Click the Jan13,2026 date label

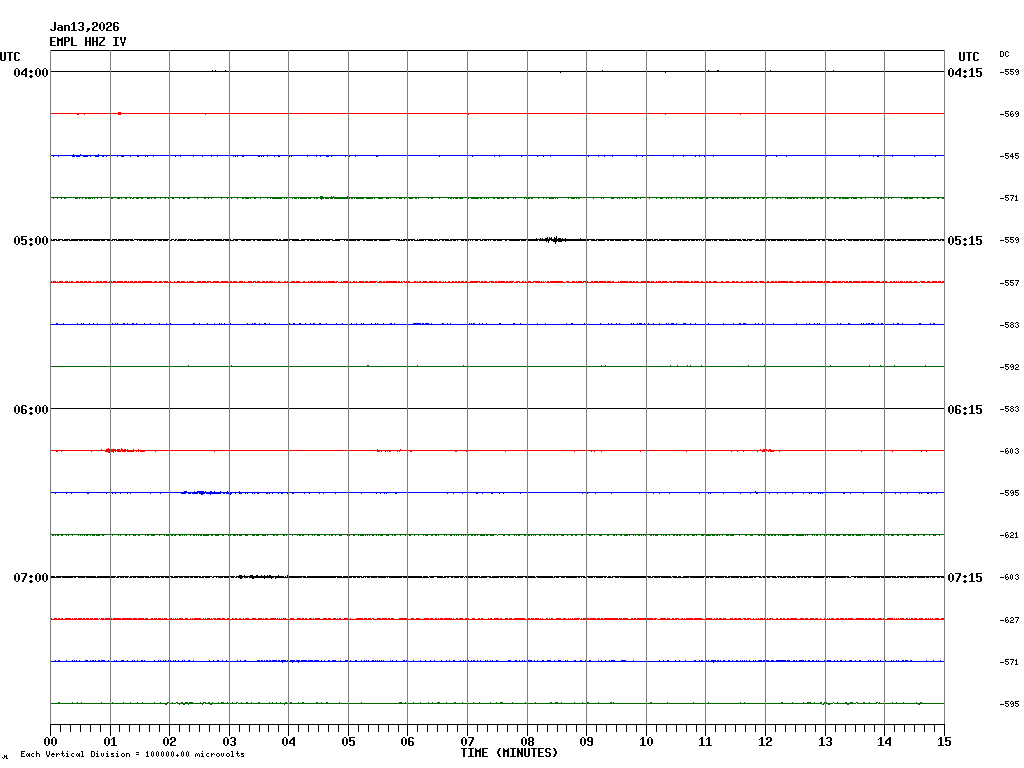point(84,27)
